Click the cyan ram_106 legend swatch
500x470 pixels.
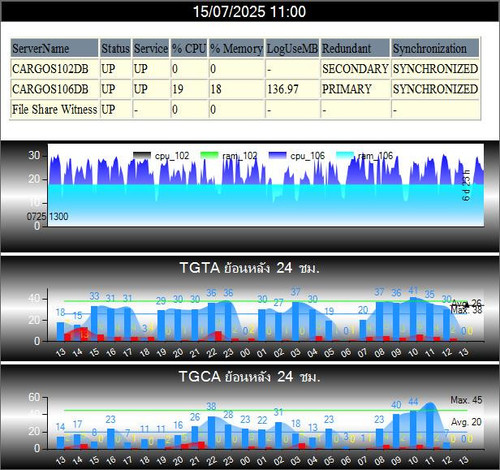(345, 155)
